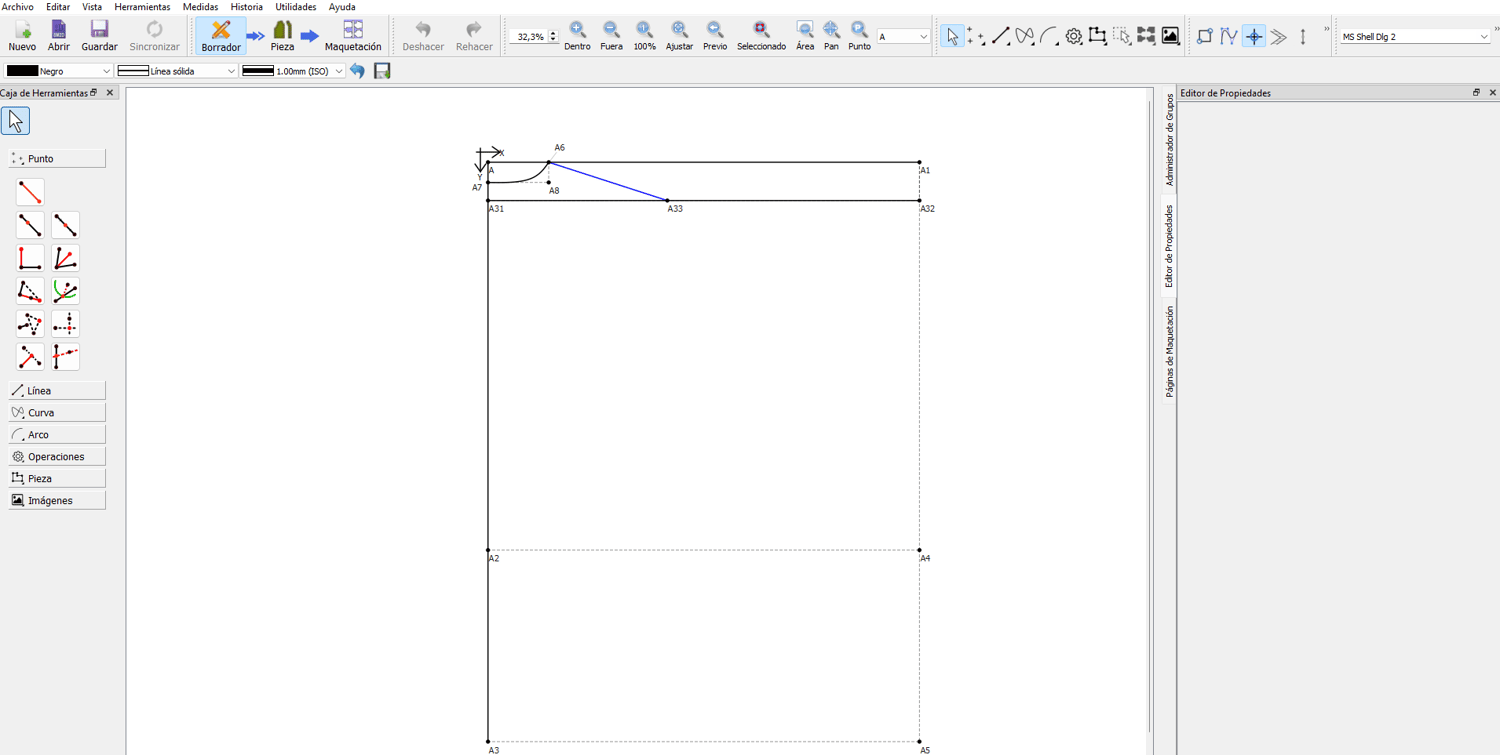Open the Ayuda menu

click(342, 7)
